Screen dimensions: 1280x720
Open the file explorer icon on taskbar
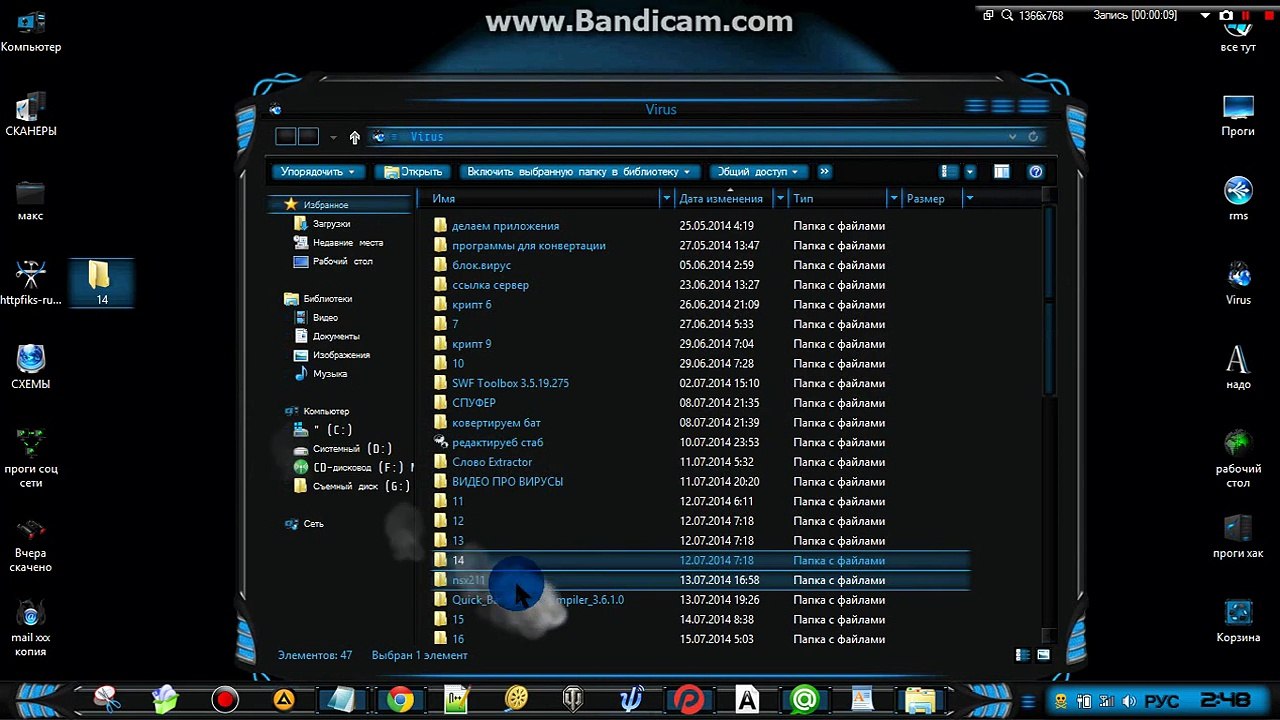[x=920, y=699]
